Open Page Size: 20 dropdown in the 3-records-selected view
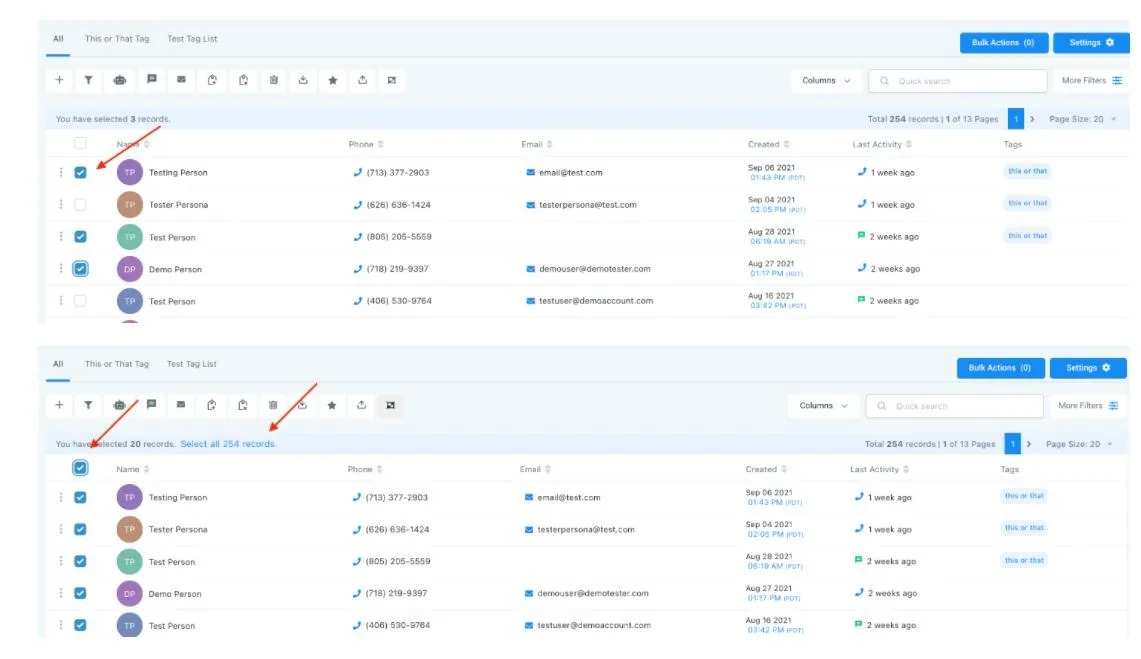1141x659 pixels. coord(1082,119)
